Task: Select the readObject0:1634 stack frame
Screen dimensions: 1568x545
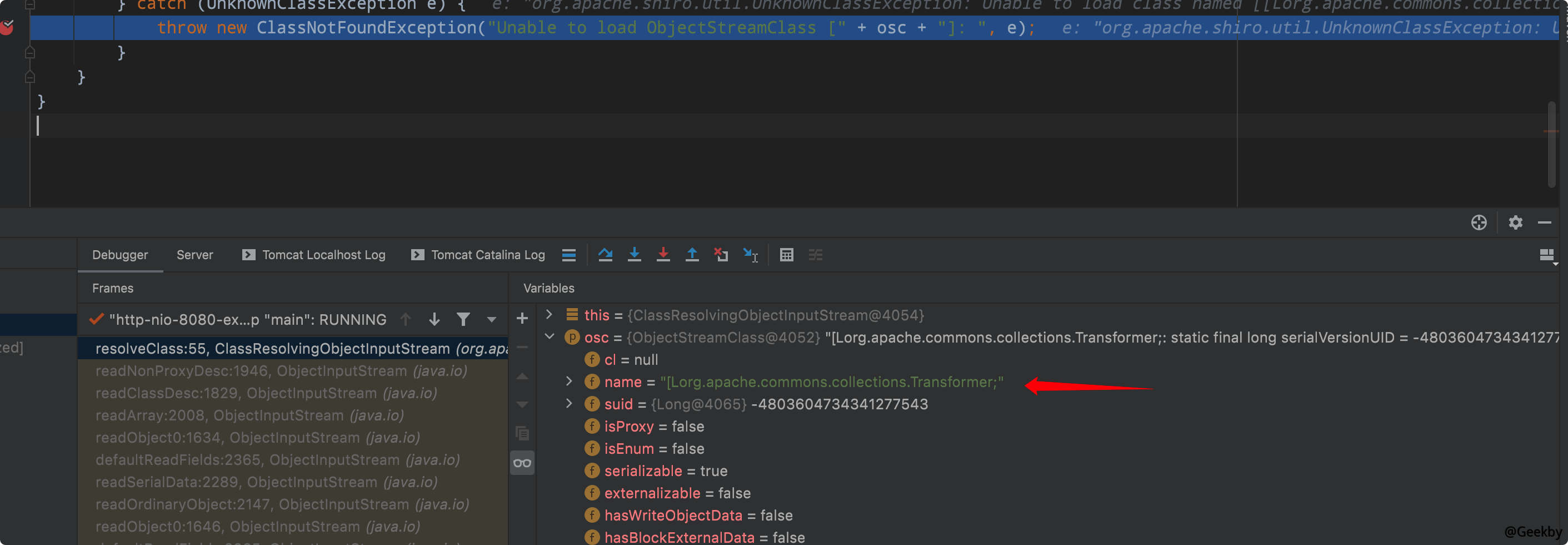Action: pyautogui.click(x=258, y=437)
